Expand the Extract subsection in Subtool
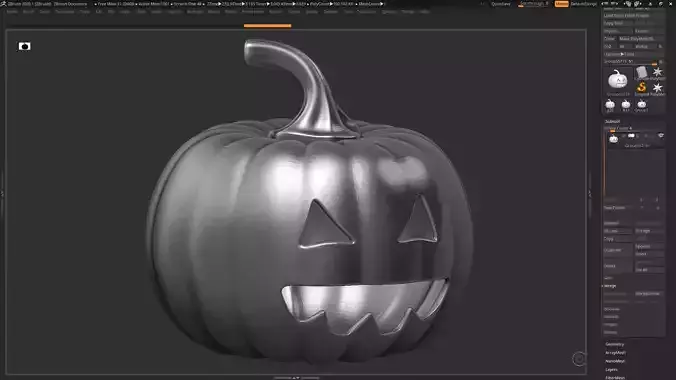The width and height of the screenshot is (676, 380). coord(610,332)
